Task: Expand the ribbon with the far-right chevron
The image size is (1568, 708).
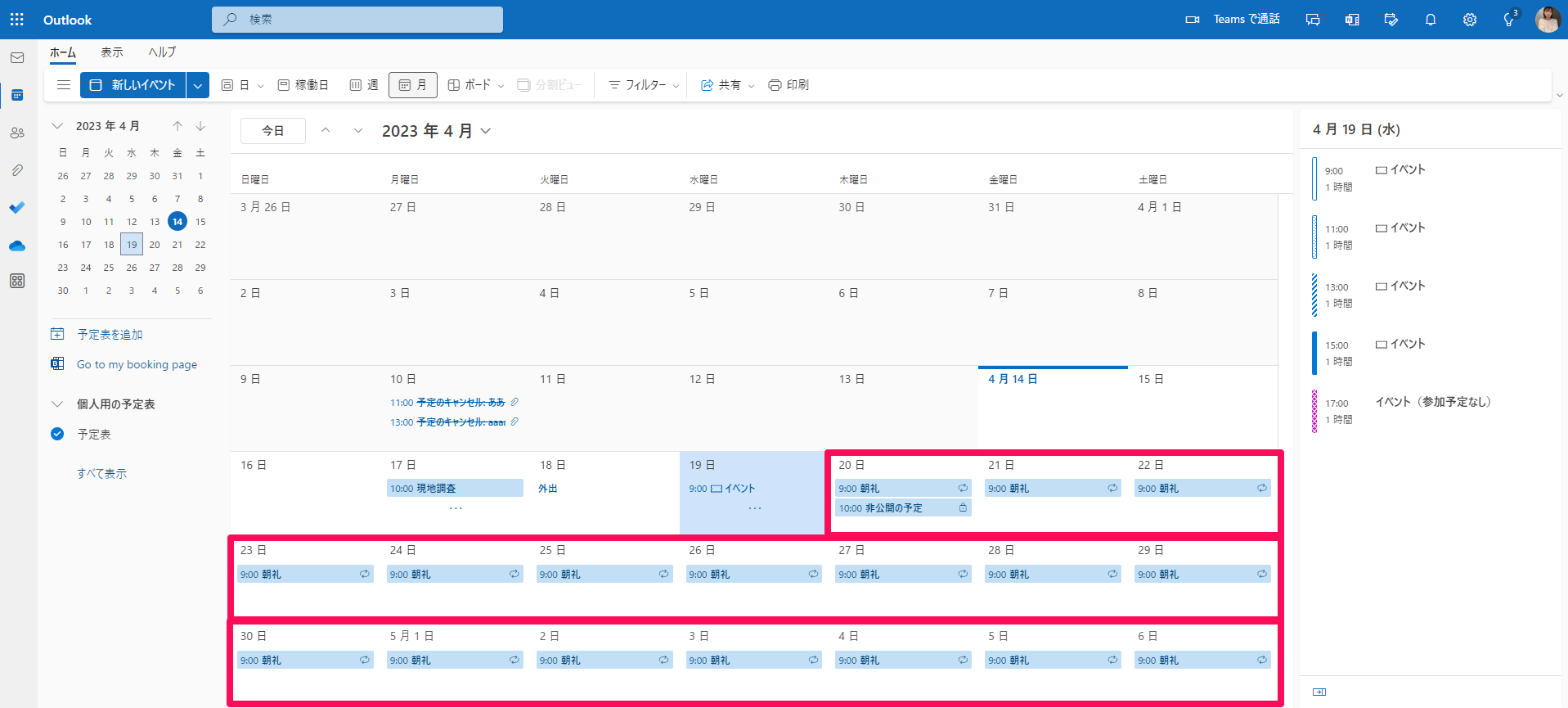Action: pyautogui.click(x=1559, y=96)
